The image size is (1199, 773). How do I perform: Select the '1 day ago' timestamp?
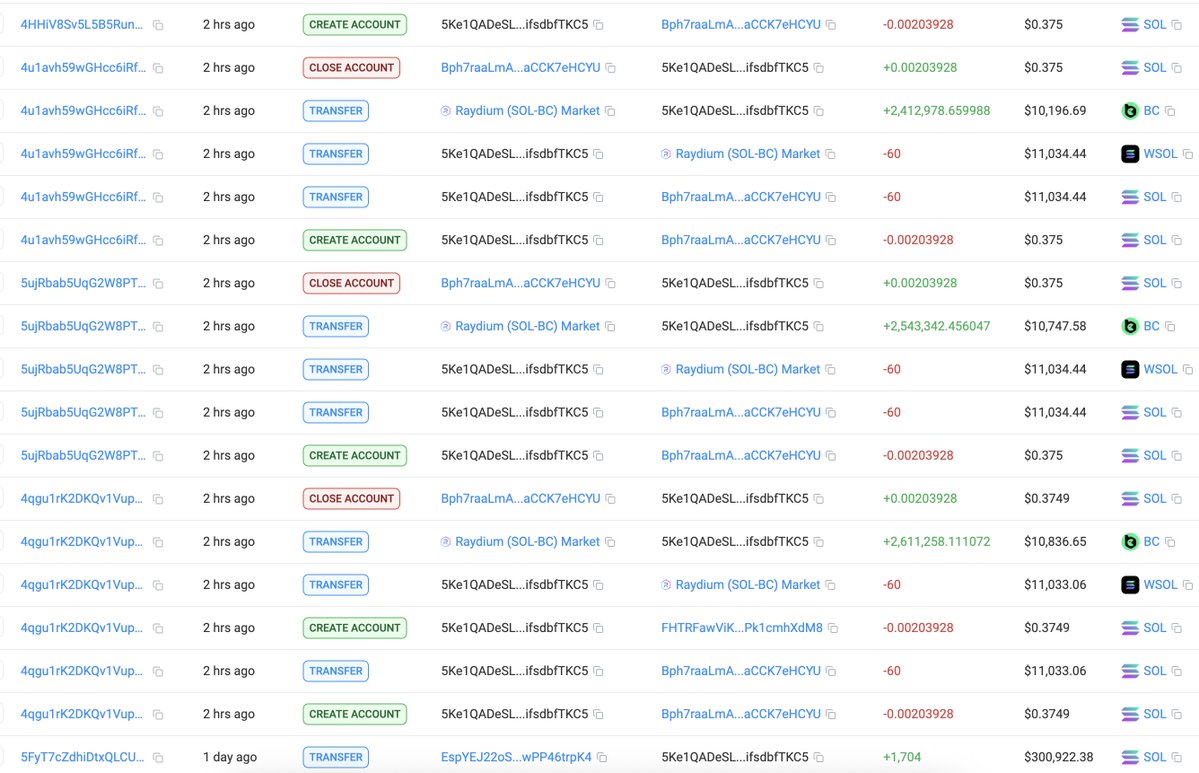(229, 757)
